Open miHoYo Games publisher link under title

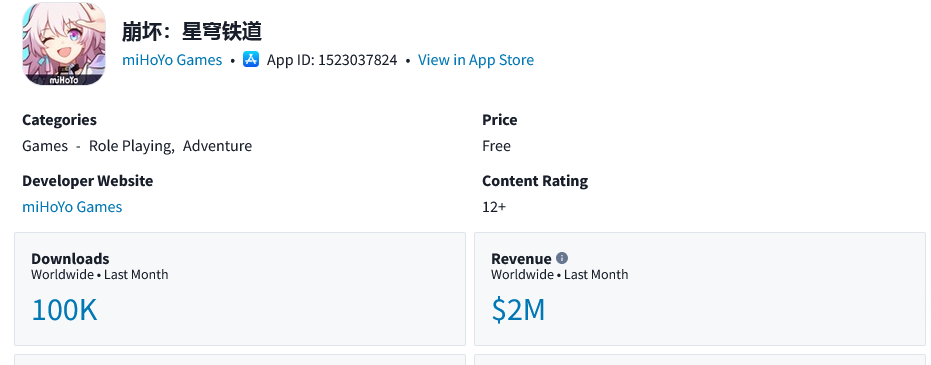pos(172,60)
